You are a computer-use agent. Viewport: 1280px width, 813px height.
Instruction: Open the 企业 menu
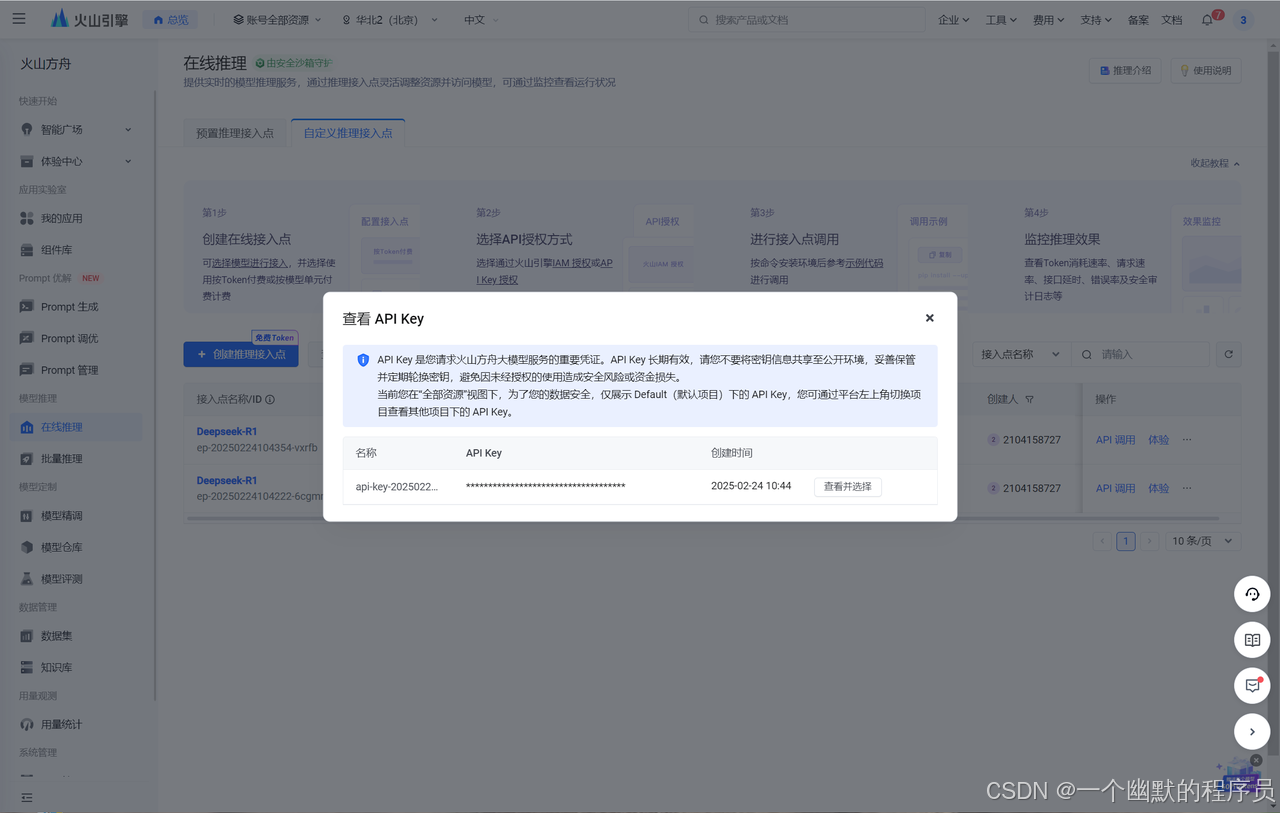(954, 20)
